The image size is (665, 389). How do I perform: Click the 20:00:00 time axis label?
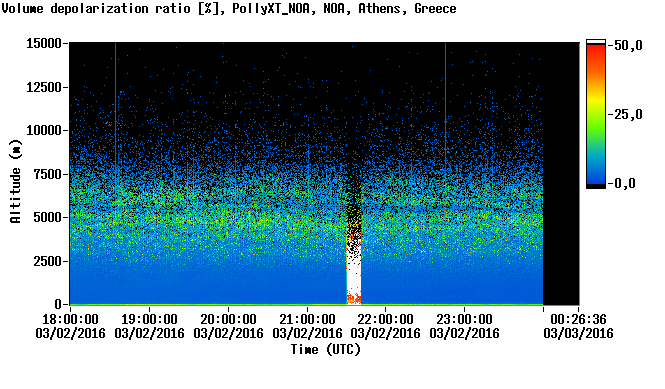coord(228,319)
